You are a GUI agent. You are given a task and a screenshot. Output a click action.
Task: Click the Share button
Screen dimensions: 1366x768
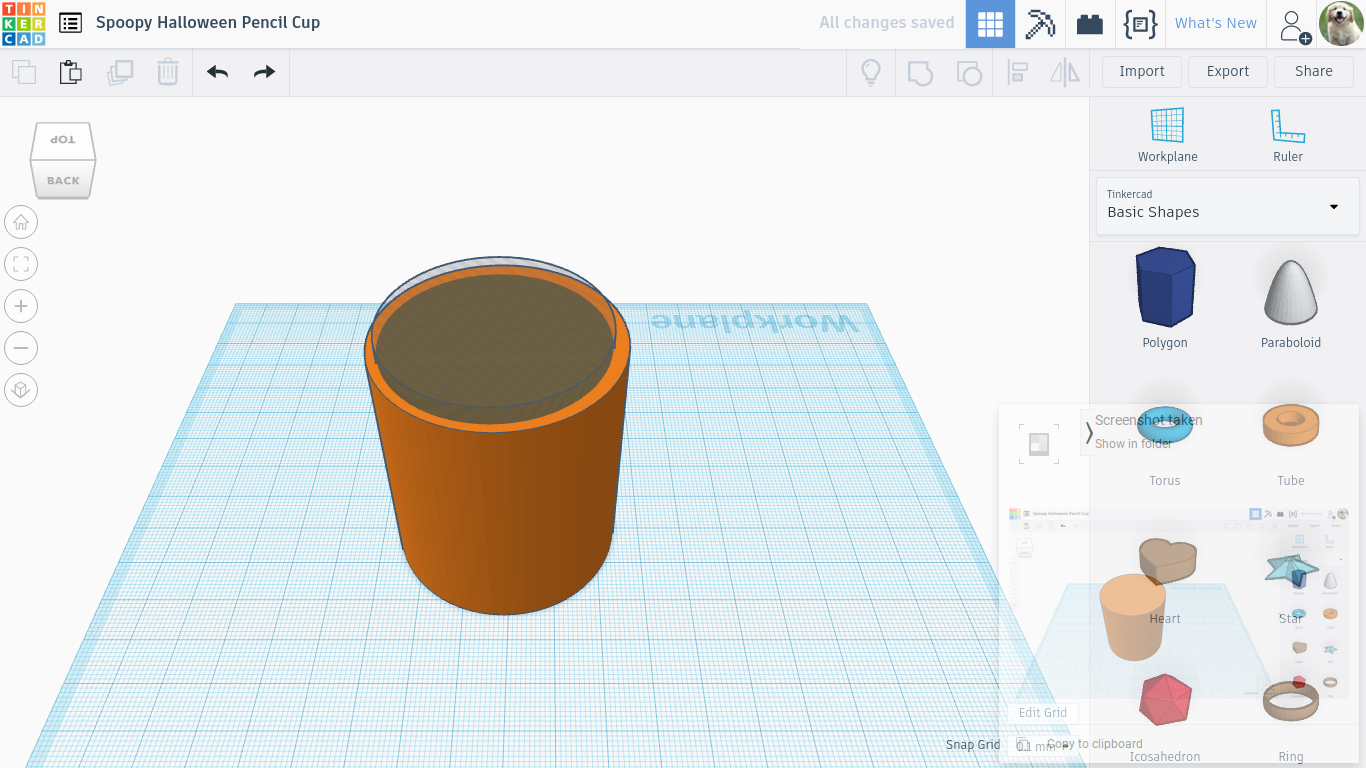1314,71
